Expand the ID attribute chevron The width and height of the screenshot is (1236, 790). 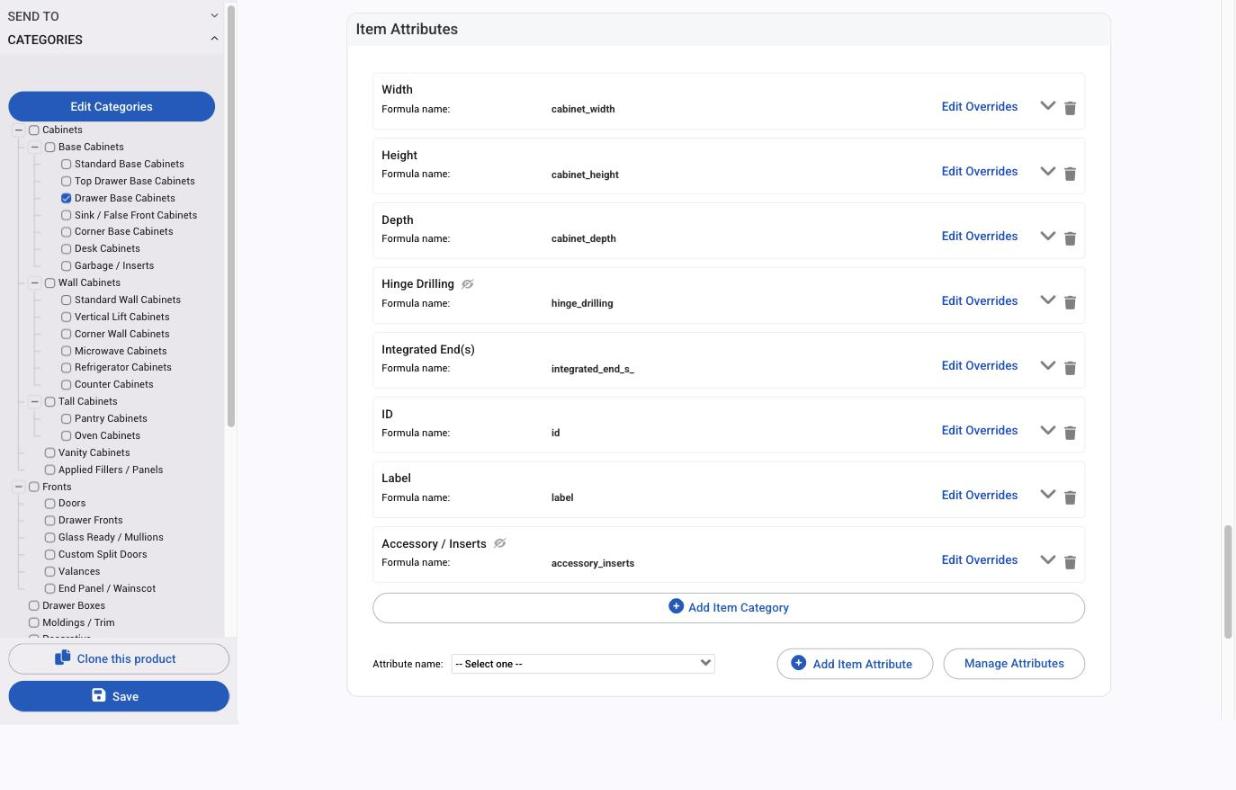1048,430
